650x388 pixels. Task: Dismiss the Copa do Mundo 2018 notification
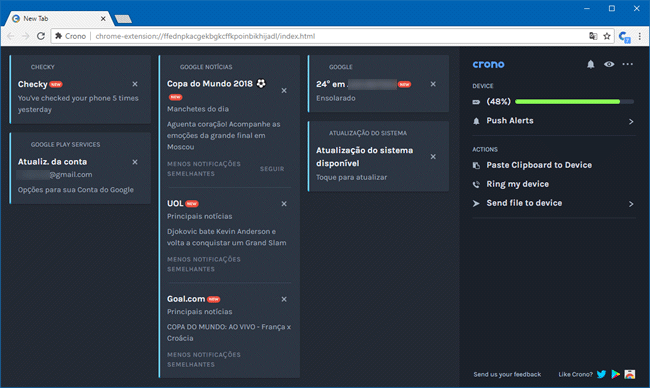(x=284, y=90)
